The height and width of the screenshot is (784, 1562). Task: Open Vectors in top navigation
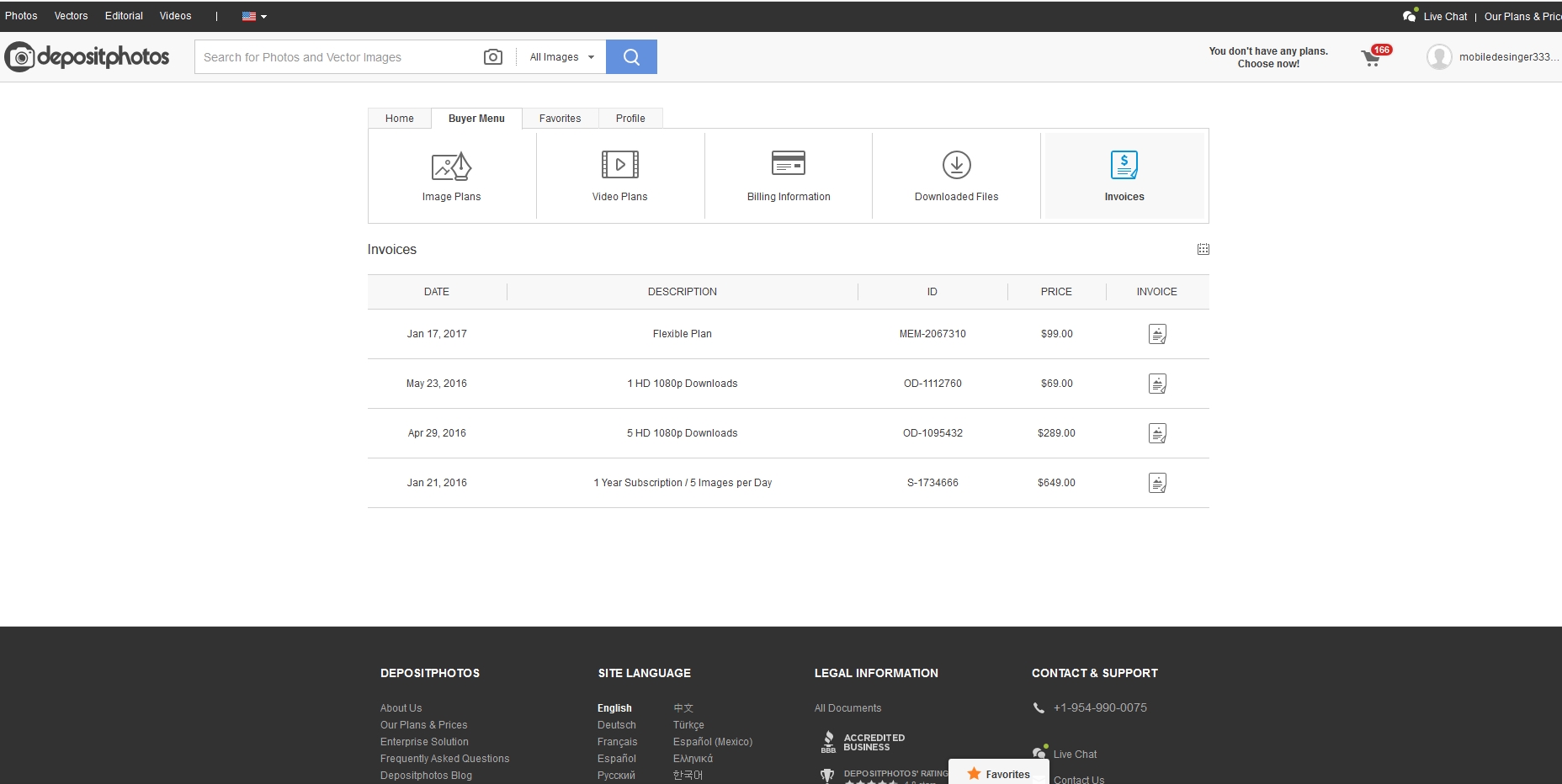point(71,16)
